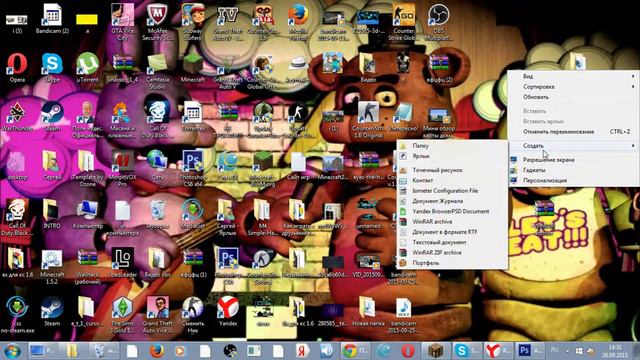
Task: Select the Template by Ozone folder
Action: [87, 168]
